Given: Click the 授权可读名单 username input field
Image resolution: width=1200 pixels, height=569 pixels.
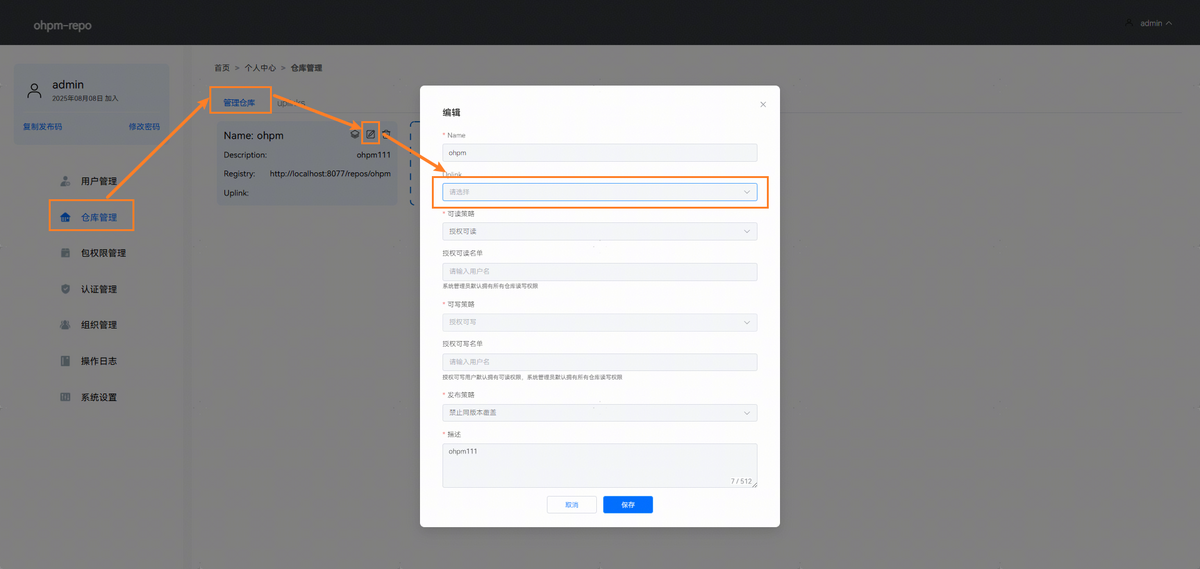Looking at the screenshot, I should [x=599, y=272].
